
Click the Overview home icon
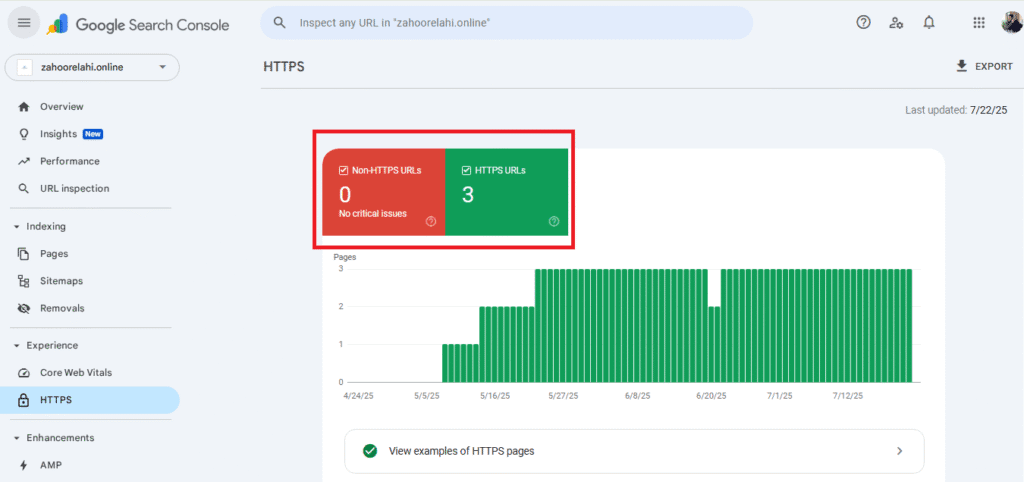coord(24,106)
